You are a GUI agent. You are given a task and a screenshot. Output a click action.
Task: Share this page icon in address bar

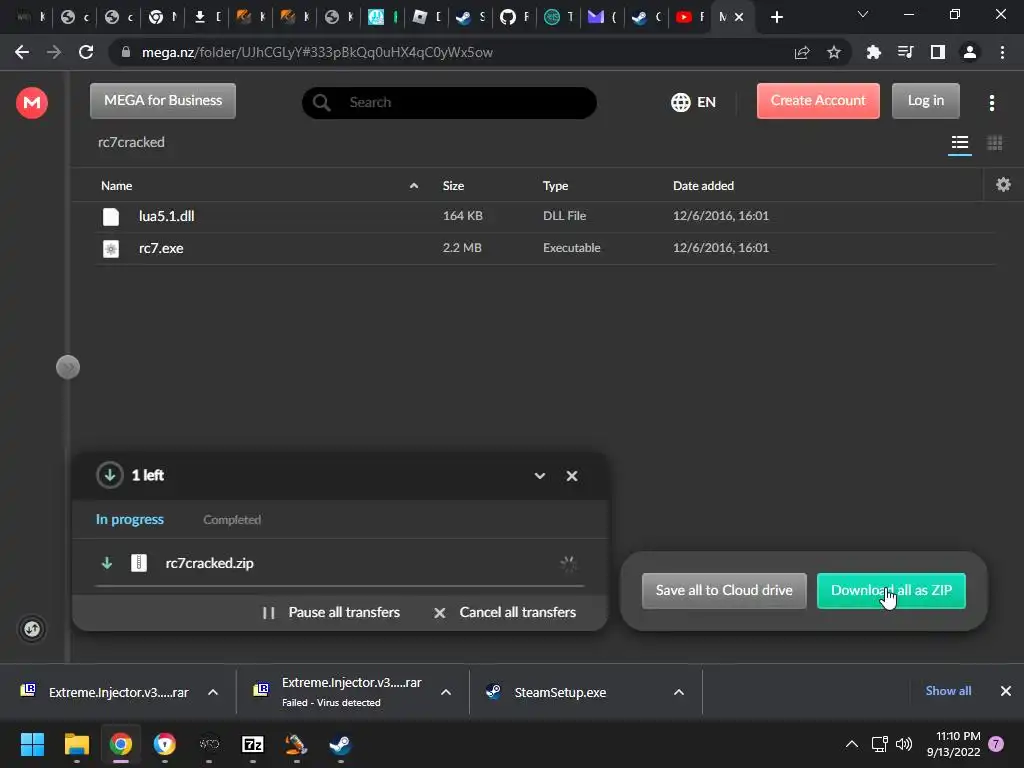[802, 52]
